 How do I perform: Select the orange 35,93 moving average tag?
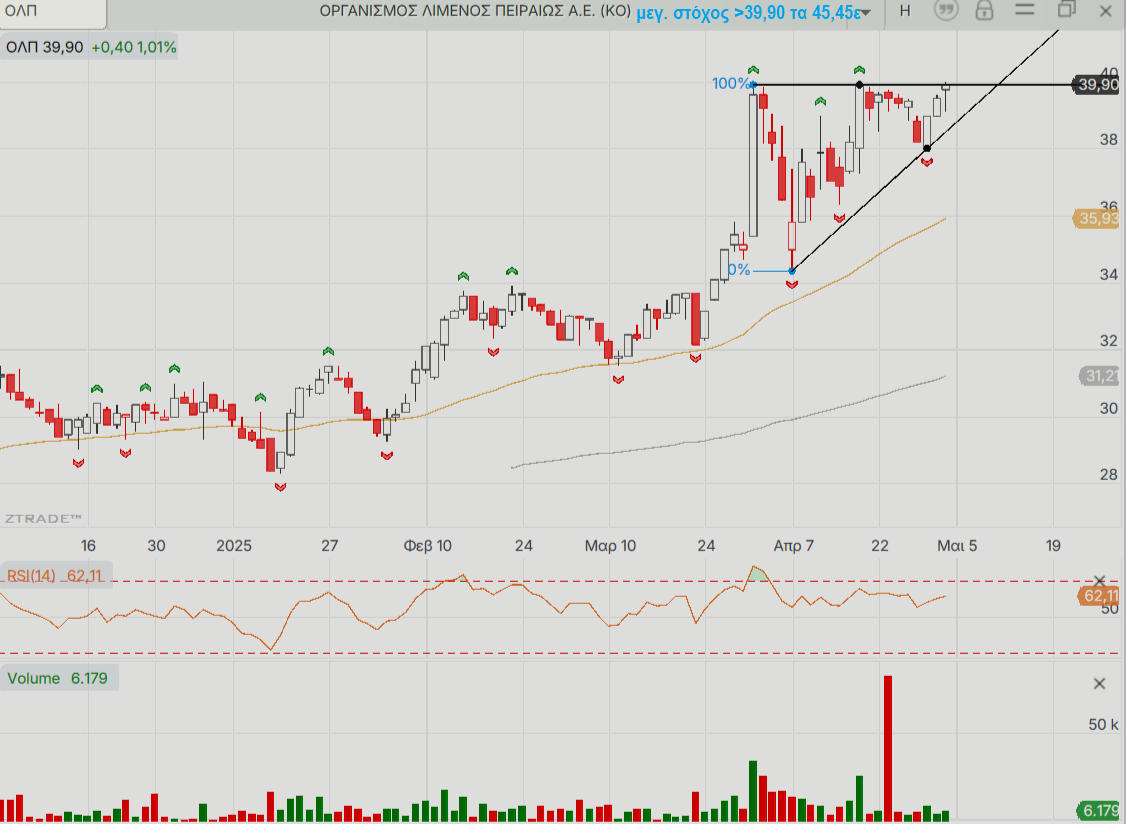click(x=1097, y=218)
